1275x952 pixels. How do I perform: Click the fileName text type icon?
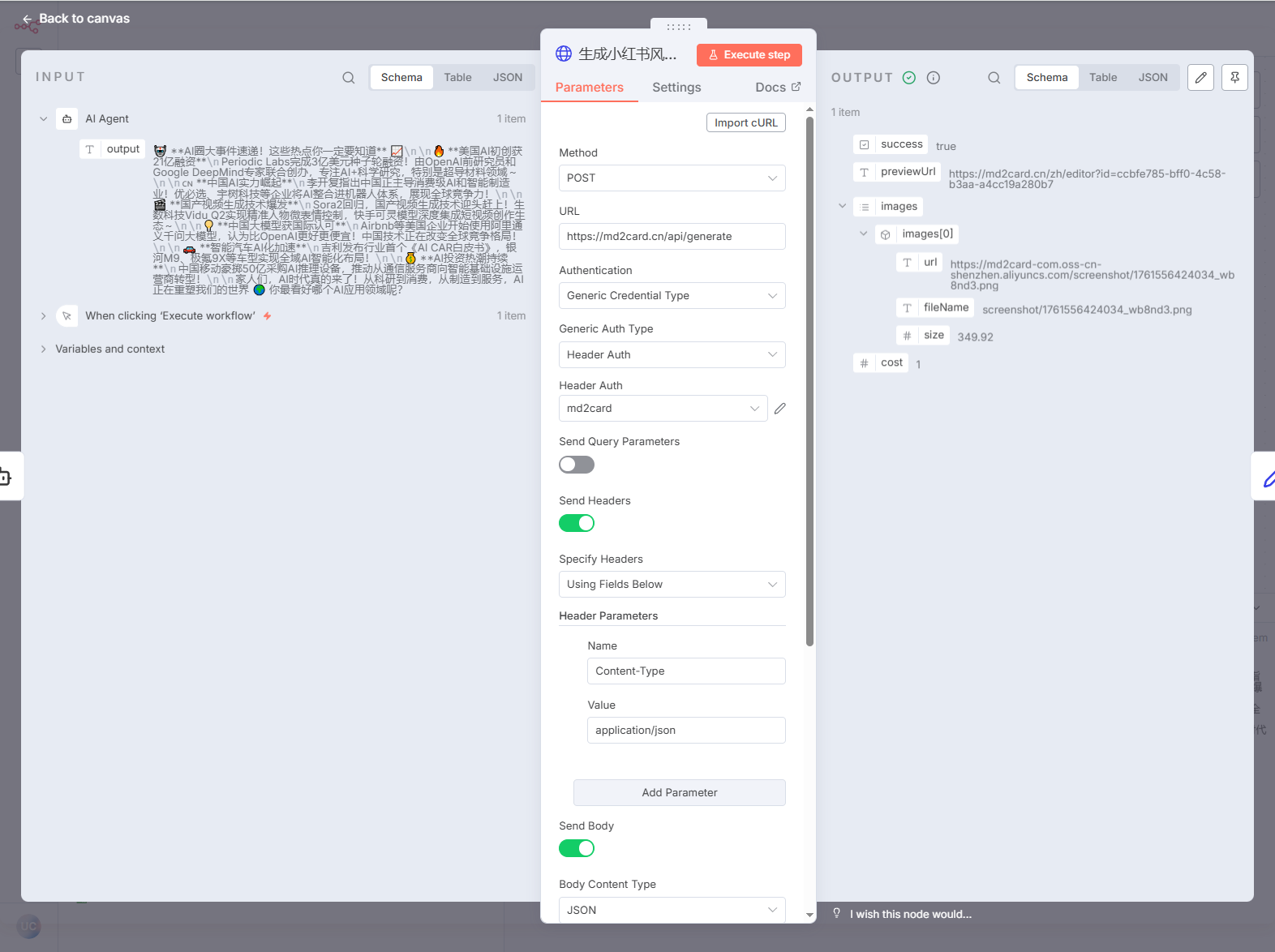click(908, 308)
